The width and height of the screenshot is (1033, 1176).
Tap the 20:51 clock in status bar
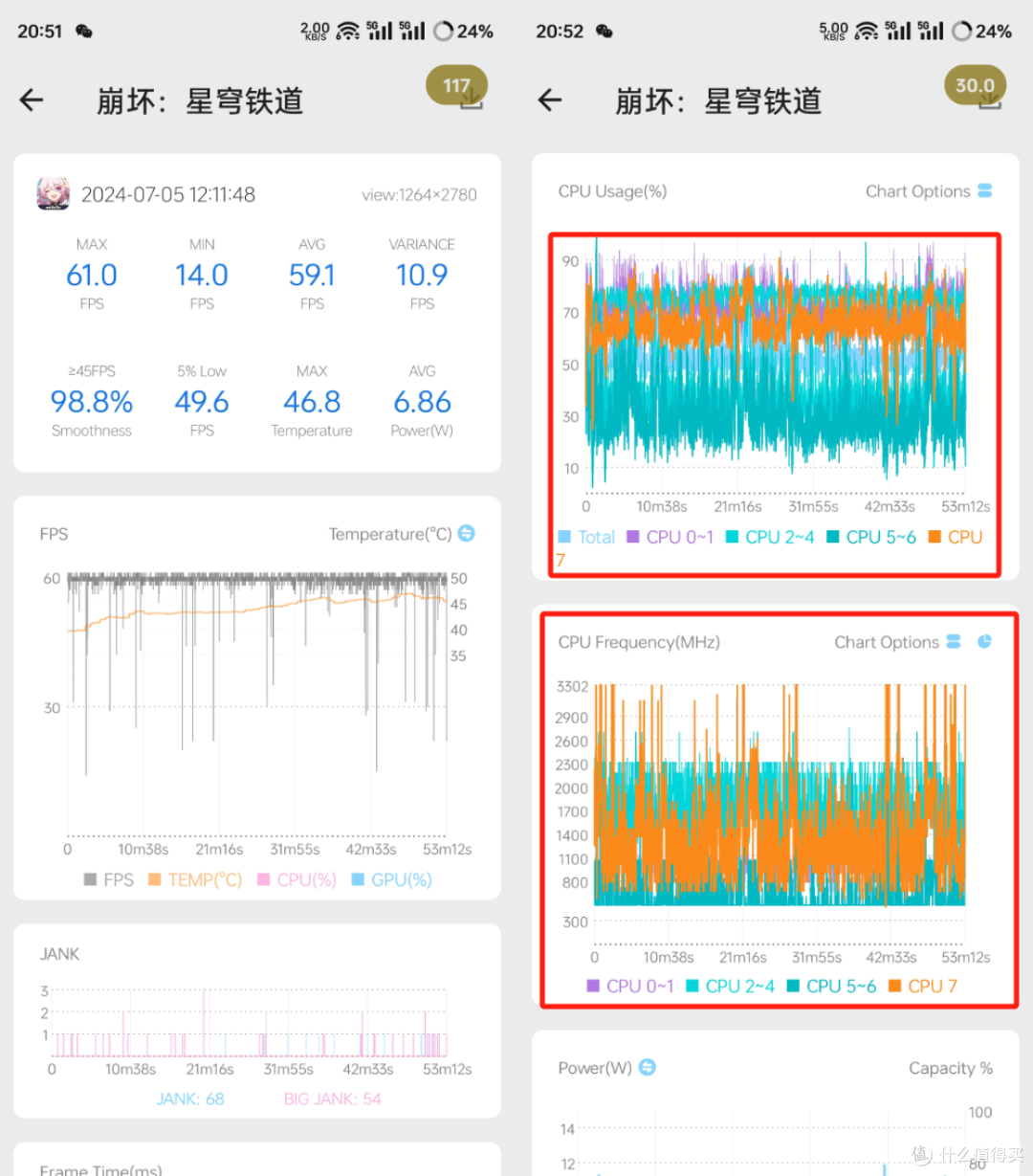pyautogui.click(x=40, y=32)
